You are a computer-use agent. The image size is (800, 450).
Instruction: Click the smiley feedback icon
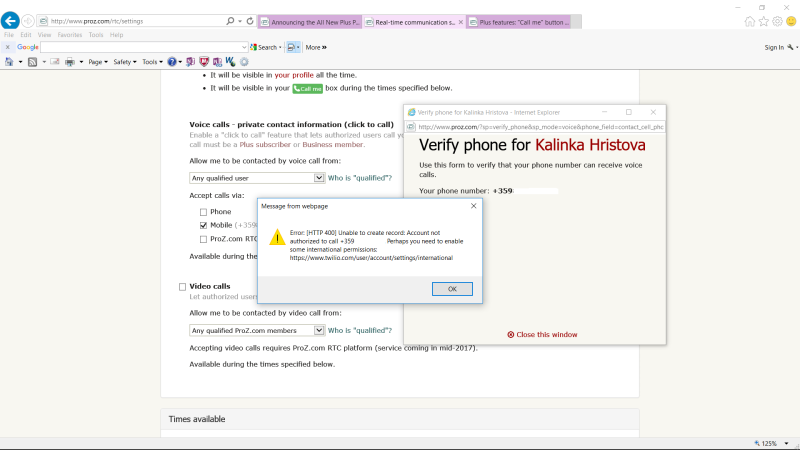[791, 21]
